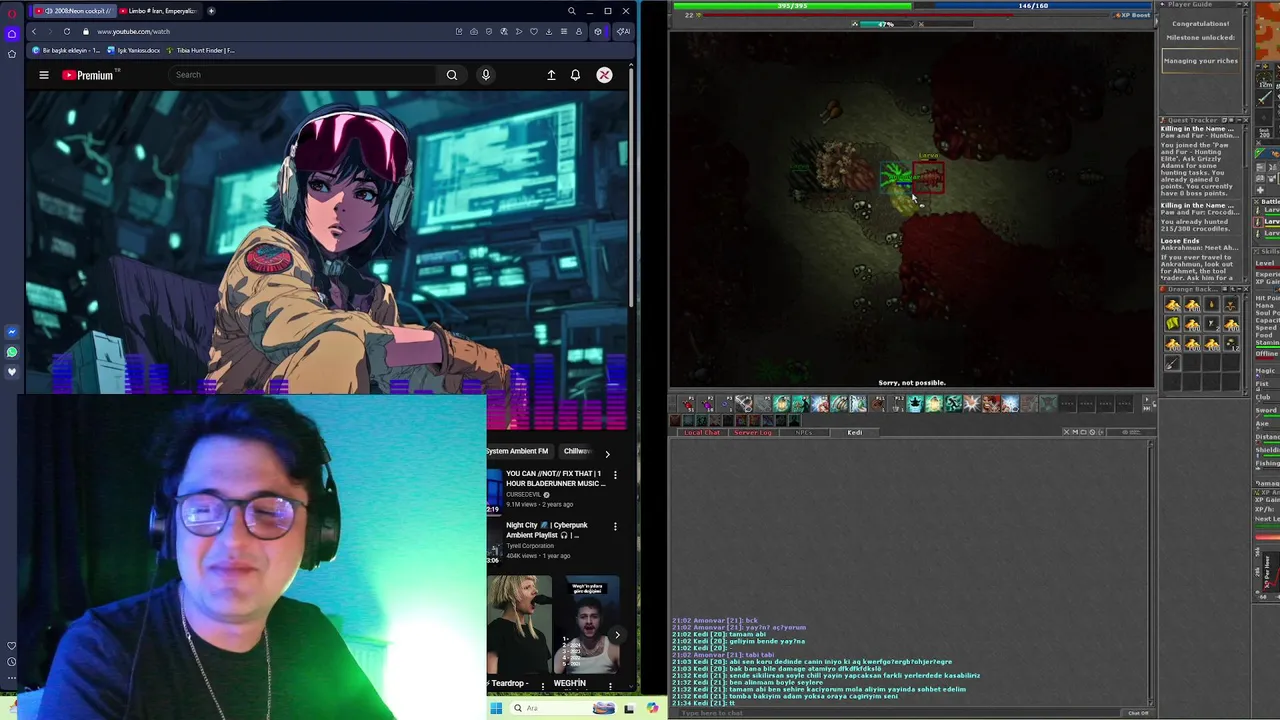Select the green item in backpack
Screen dimensions: 1280x720
coord(1172,324)
